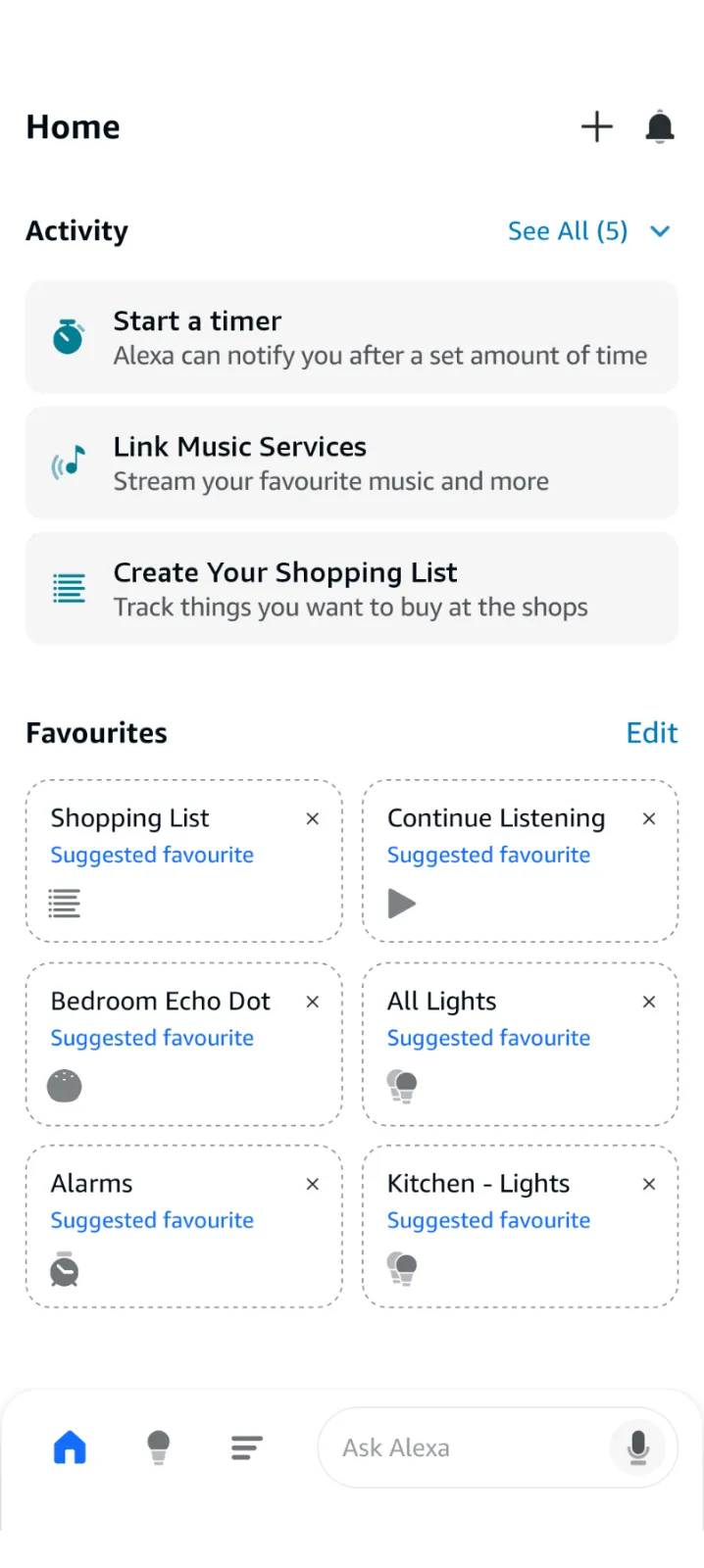Open the More menu tab
The image size is (704, 1568).
[x=246, y=1447]
